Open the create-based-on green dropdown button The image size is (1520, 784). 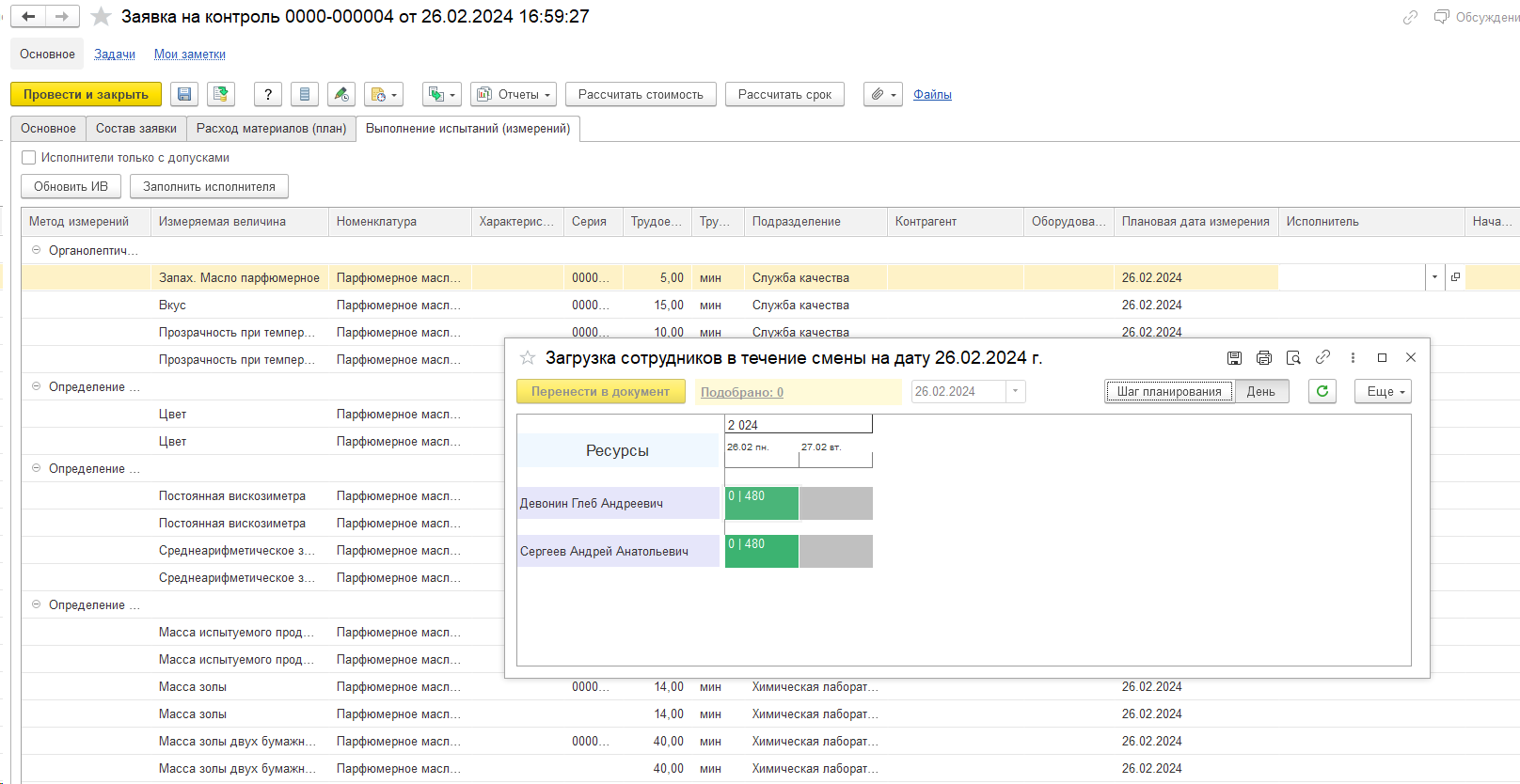442,94
